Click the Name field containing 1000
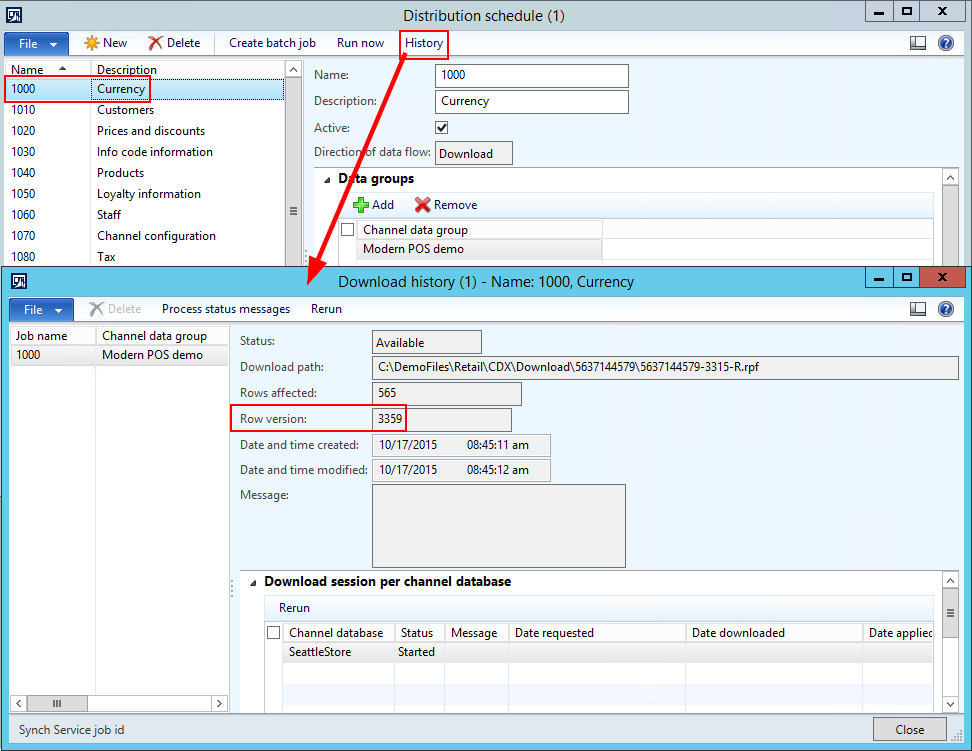Screen dimensions: 972x751 point(532,76)
